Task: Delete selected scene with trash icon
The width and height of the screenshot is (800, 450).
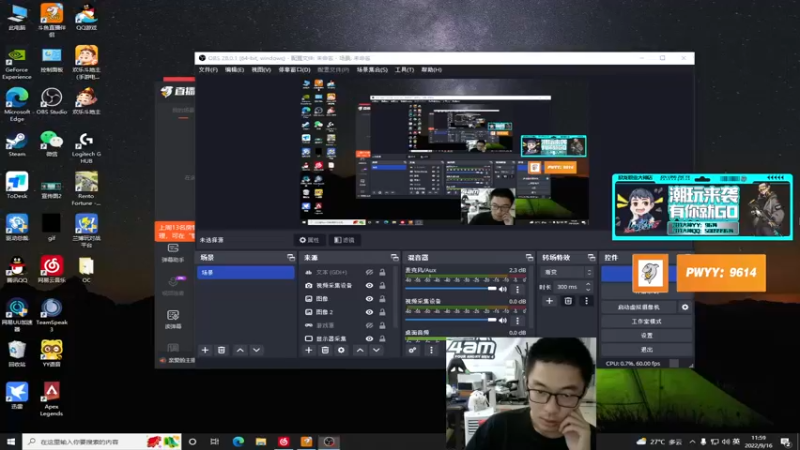Action: (x=221, y=350)
